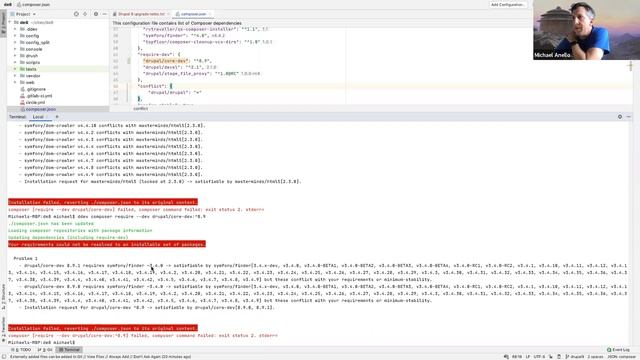The image size is (640, 360).
Task: Click the Git branch widget in status bar
Action: (x=575, y=357)
